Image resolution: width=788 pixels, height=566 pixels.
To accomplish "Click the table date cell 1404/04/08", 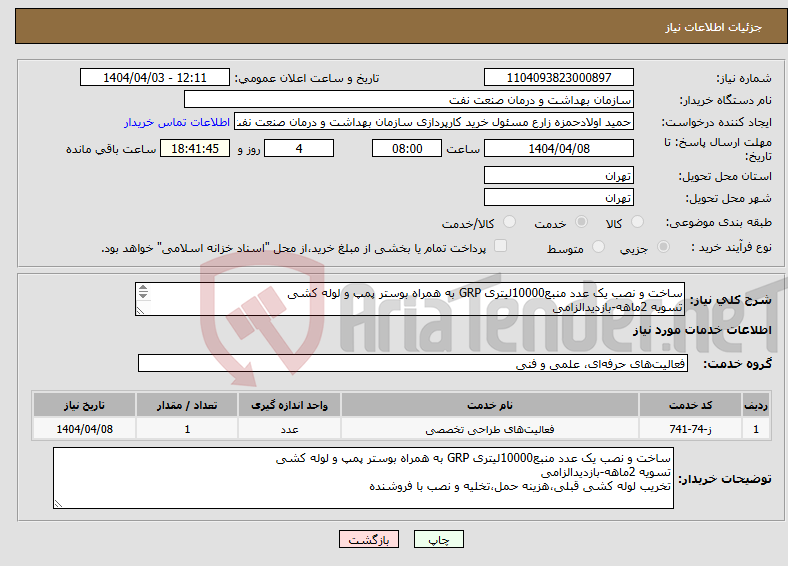I will click(84, 429).
